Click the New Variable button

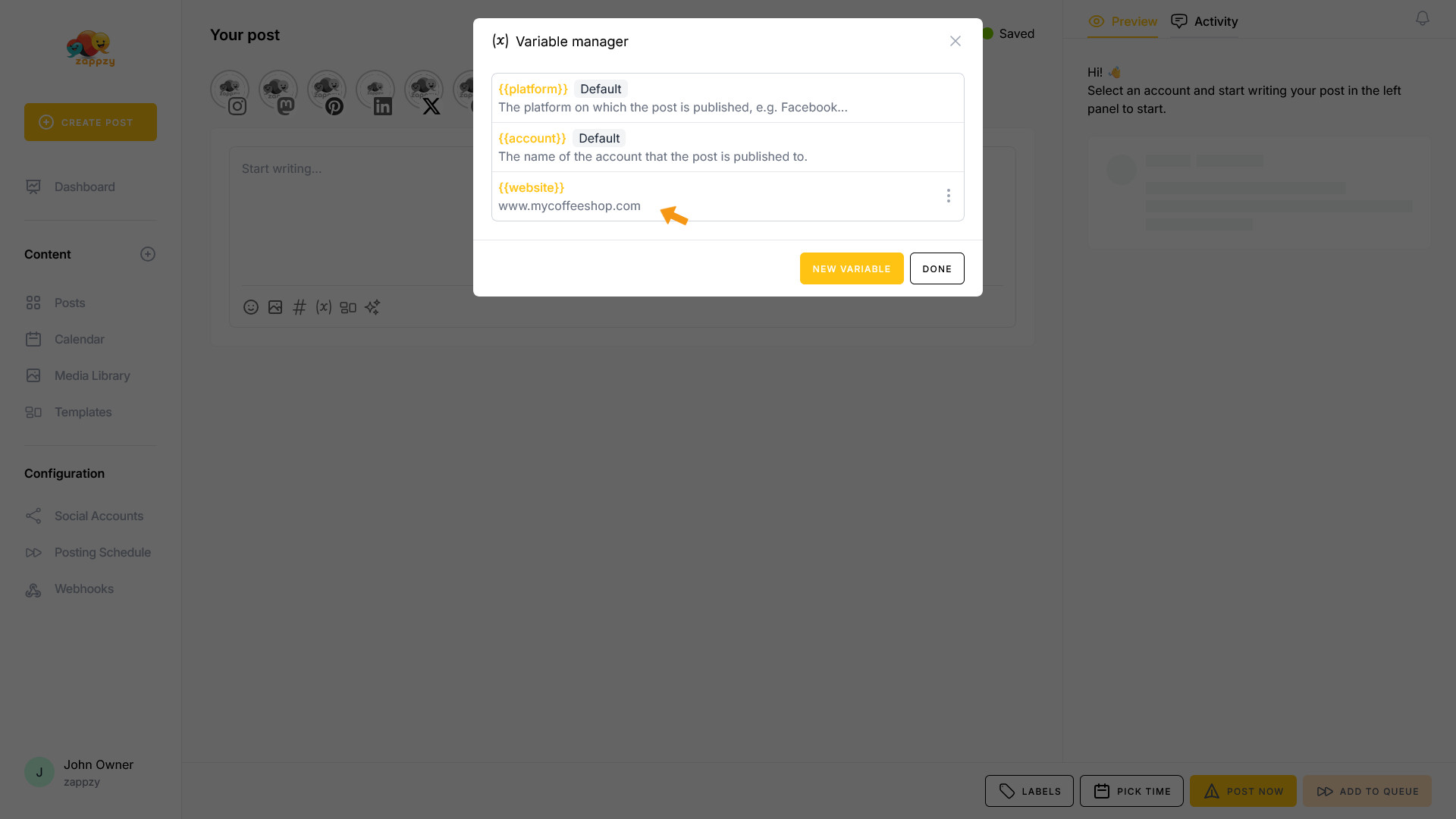click(x=852, y=268)
